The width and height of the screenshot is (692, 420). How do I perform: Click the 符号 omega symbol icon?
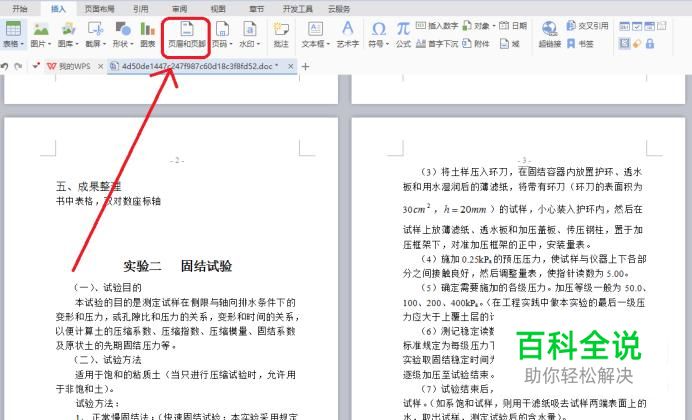(x=378, y=29)
